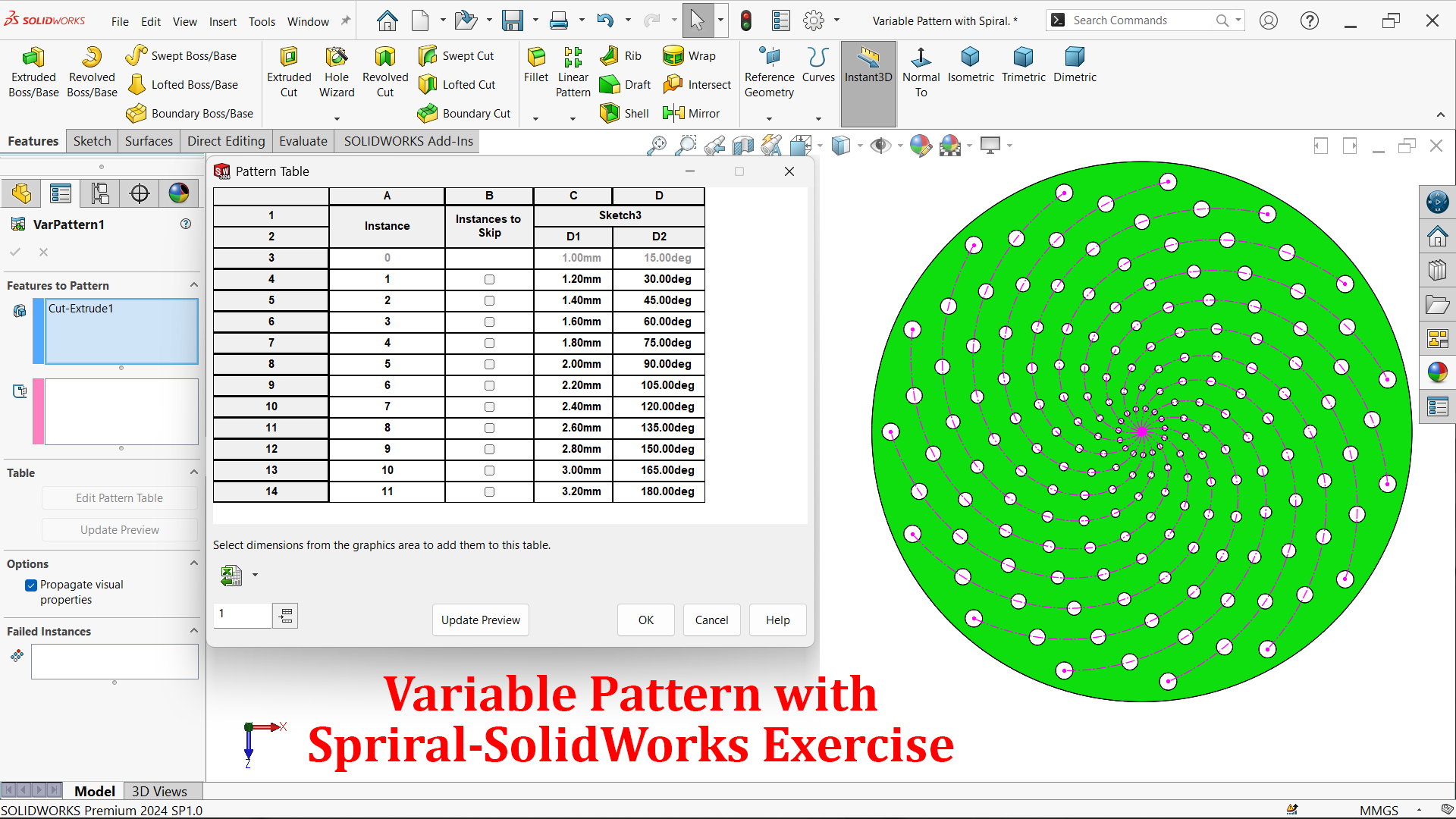Disable Propagate visual properties checkbox

[31, 585]
